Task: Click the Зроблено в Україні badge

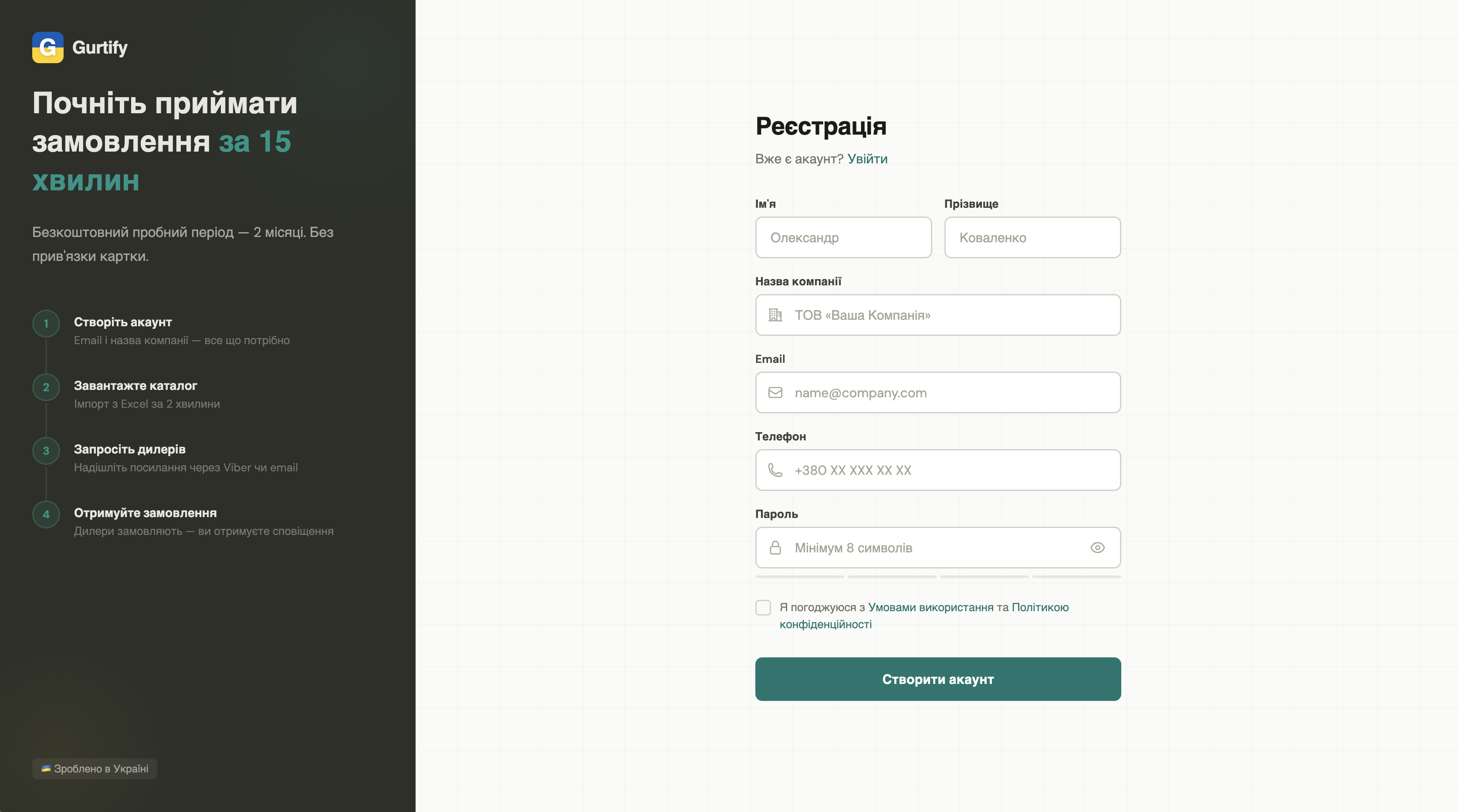Action: click(x=95, y=769)
